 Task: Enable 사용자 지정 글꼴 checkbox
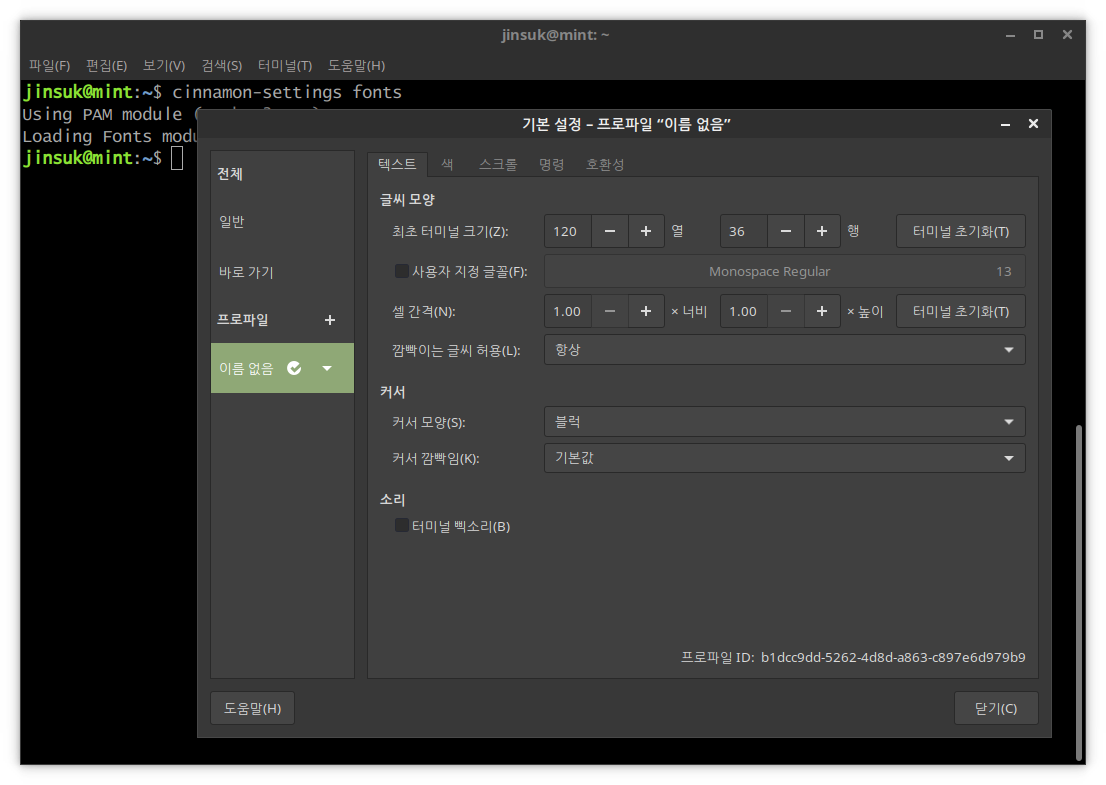401,271
